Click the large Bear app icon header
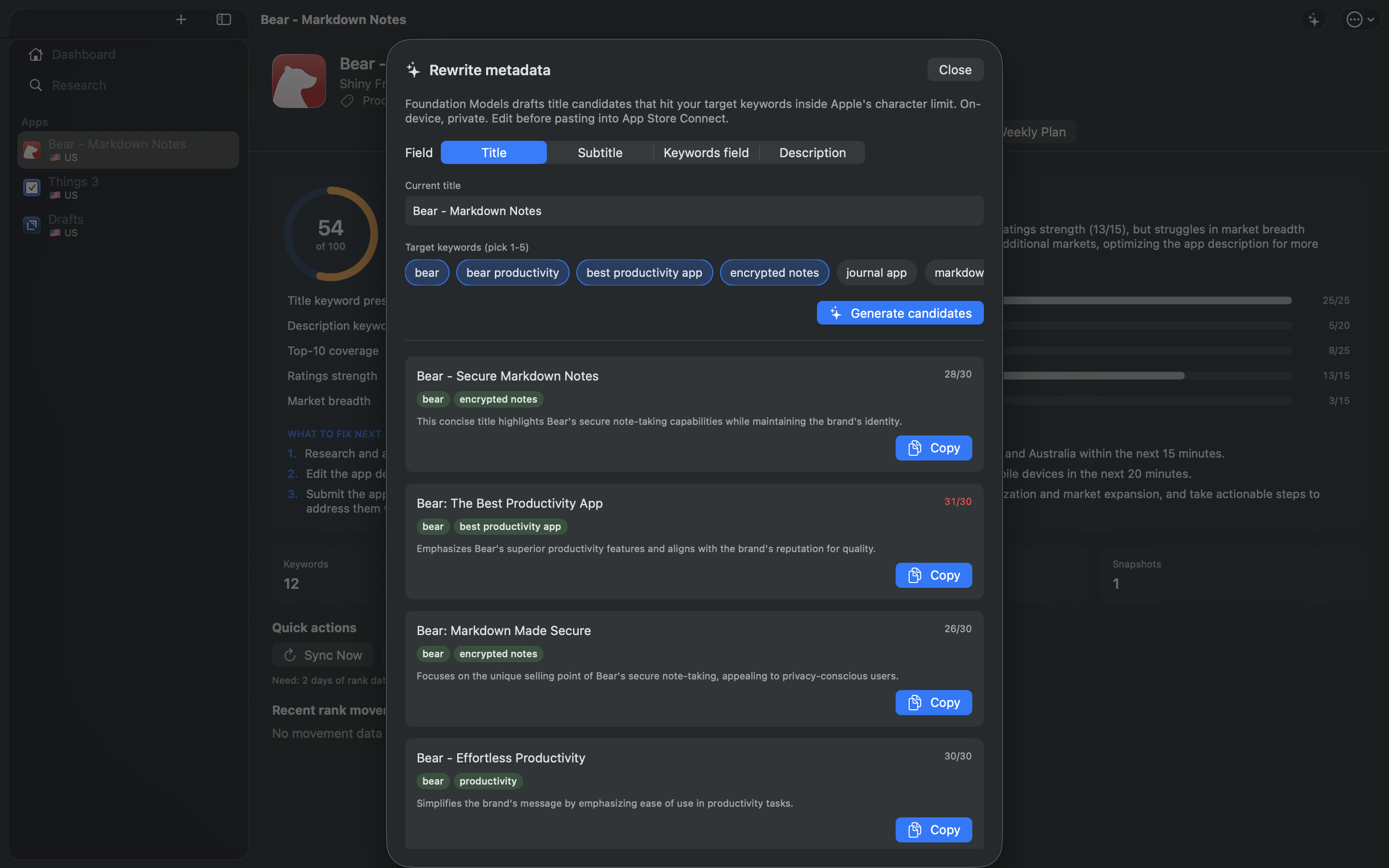The width and height of the screenshot is (1389, 868). [299, 81]
